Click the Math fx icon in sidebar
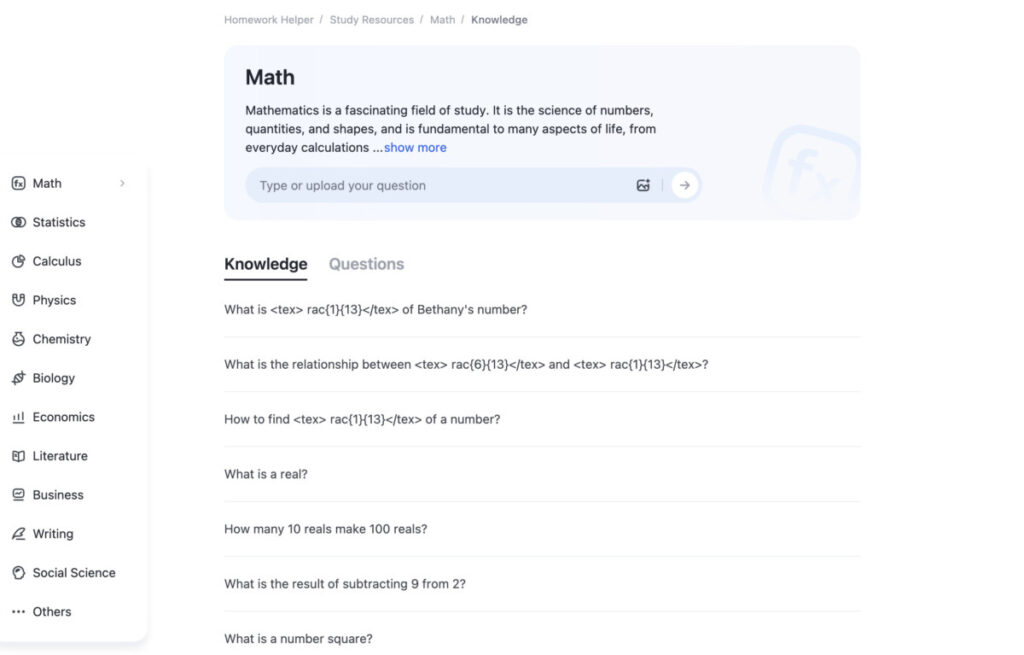This screenshot has width=1024, height=655. click(18, 184)
